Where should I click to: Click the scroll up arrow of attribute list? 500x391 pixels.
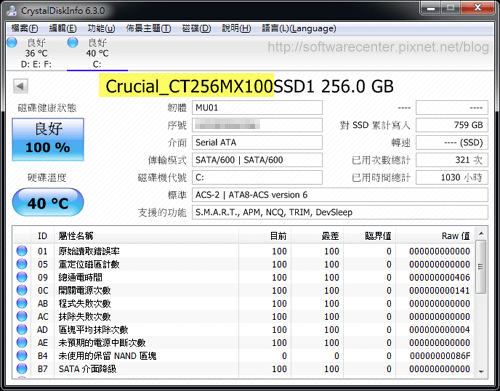tap(481, 233)
